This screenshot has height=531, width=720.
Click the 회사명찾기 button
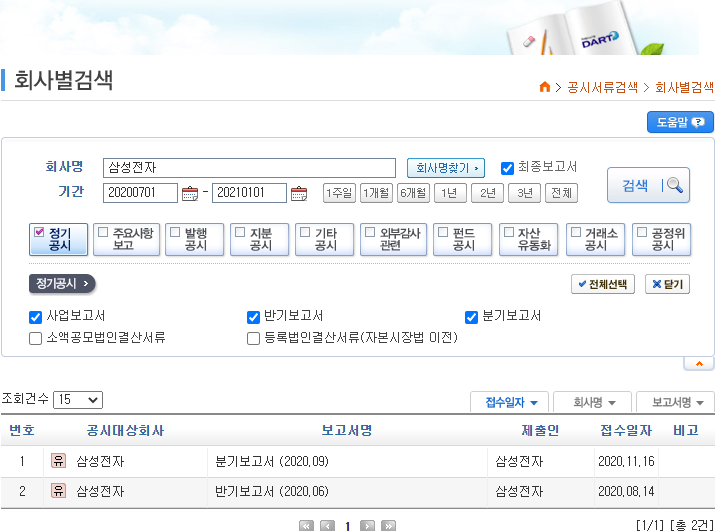tap(446, 168)
